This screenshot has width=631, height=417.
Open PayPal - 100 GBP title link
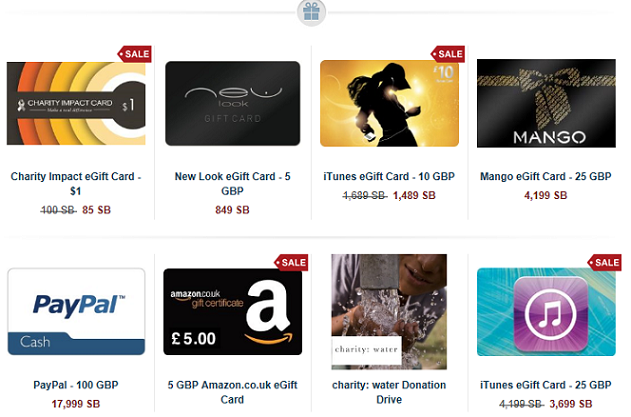[x=76, y=385]
